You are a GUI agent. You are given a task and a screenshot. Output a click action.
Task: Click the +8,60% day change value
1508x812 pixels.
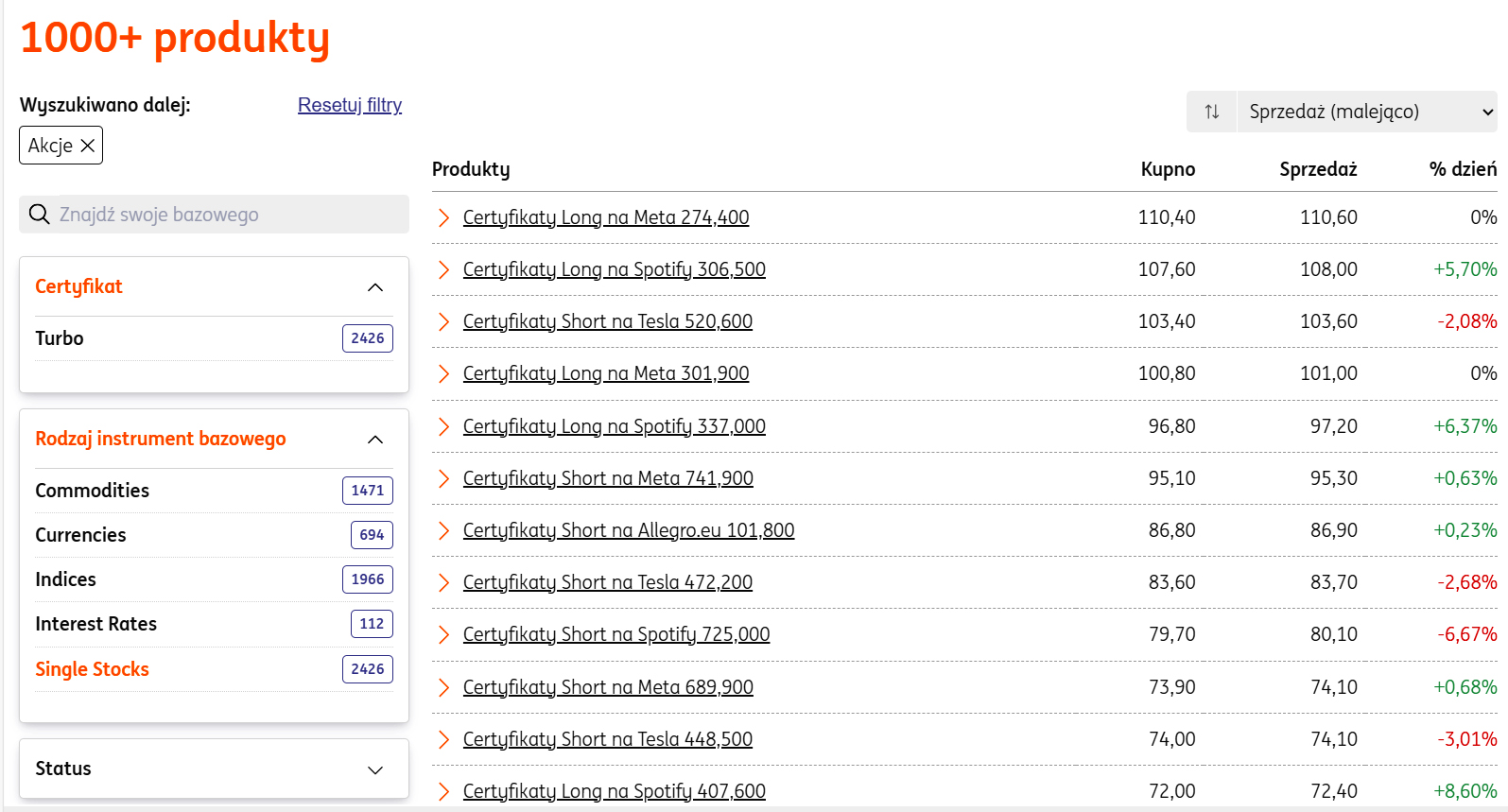click(x=1465, y=791)
